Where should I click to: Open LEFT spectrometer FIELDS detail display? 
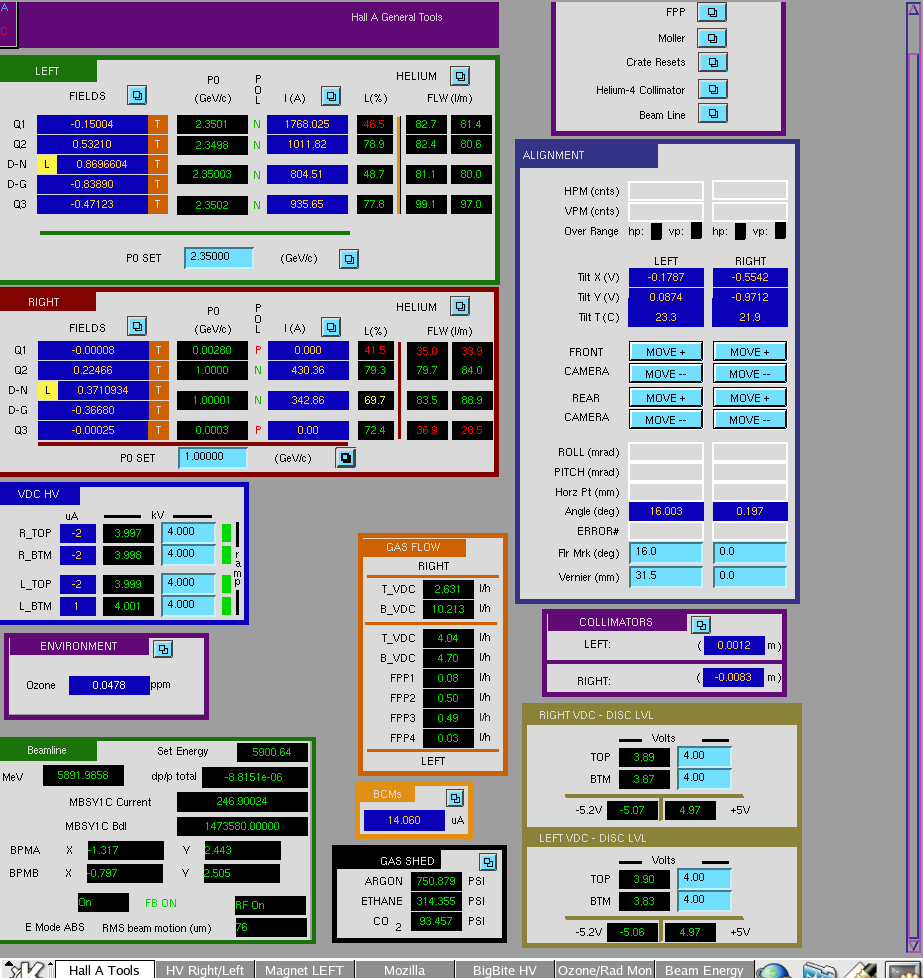[137, 95]
